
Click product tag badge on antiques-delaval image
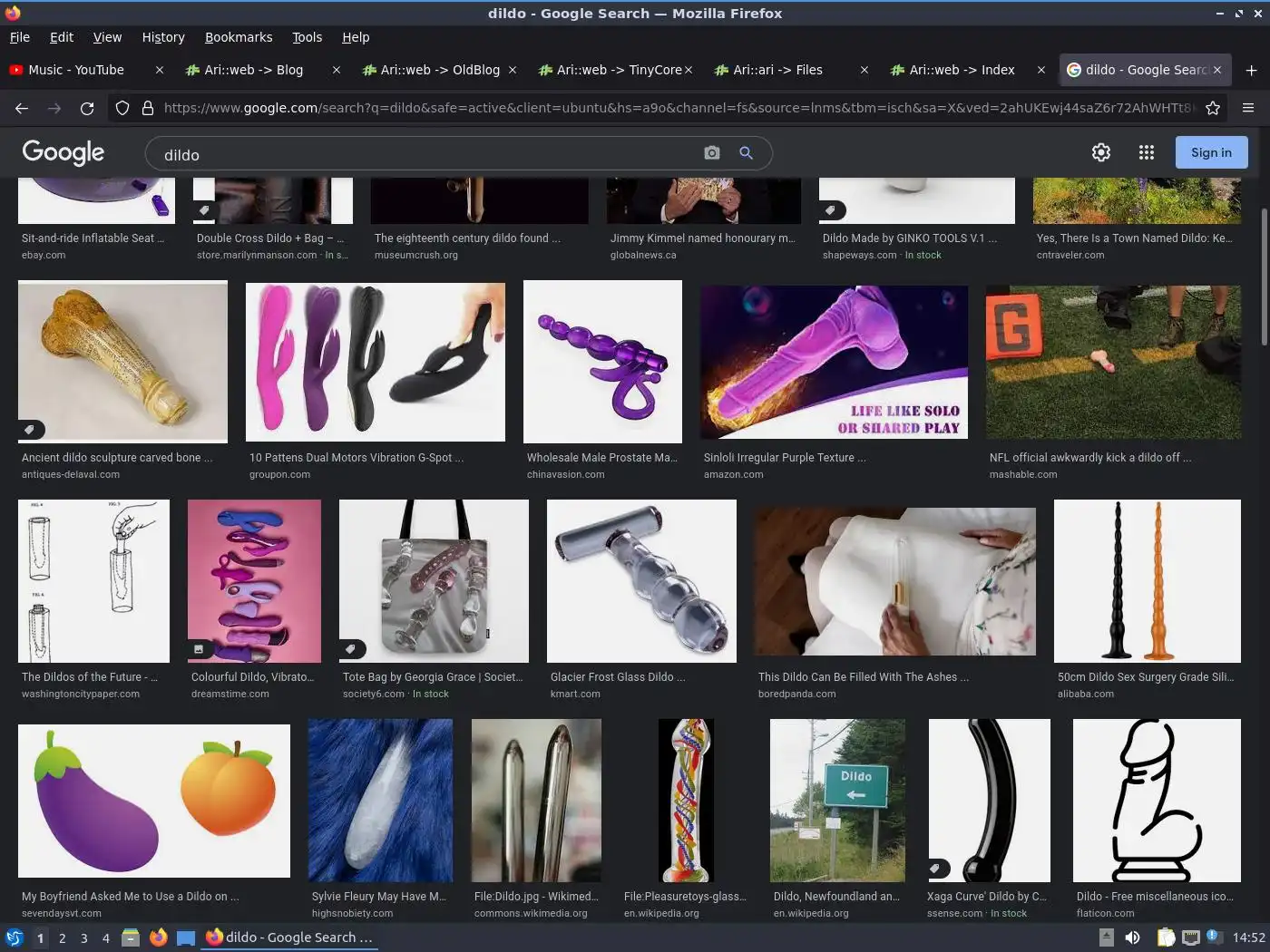tap(30, 430)
